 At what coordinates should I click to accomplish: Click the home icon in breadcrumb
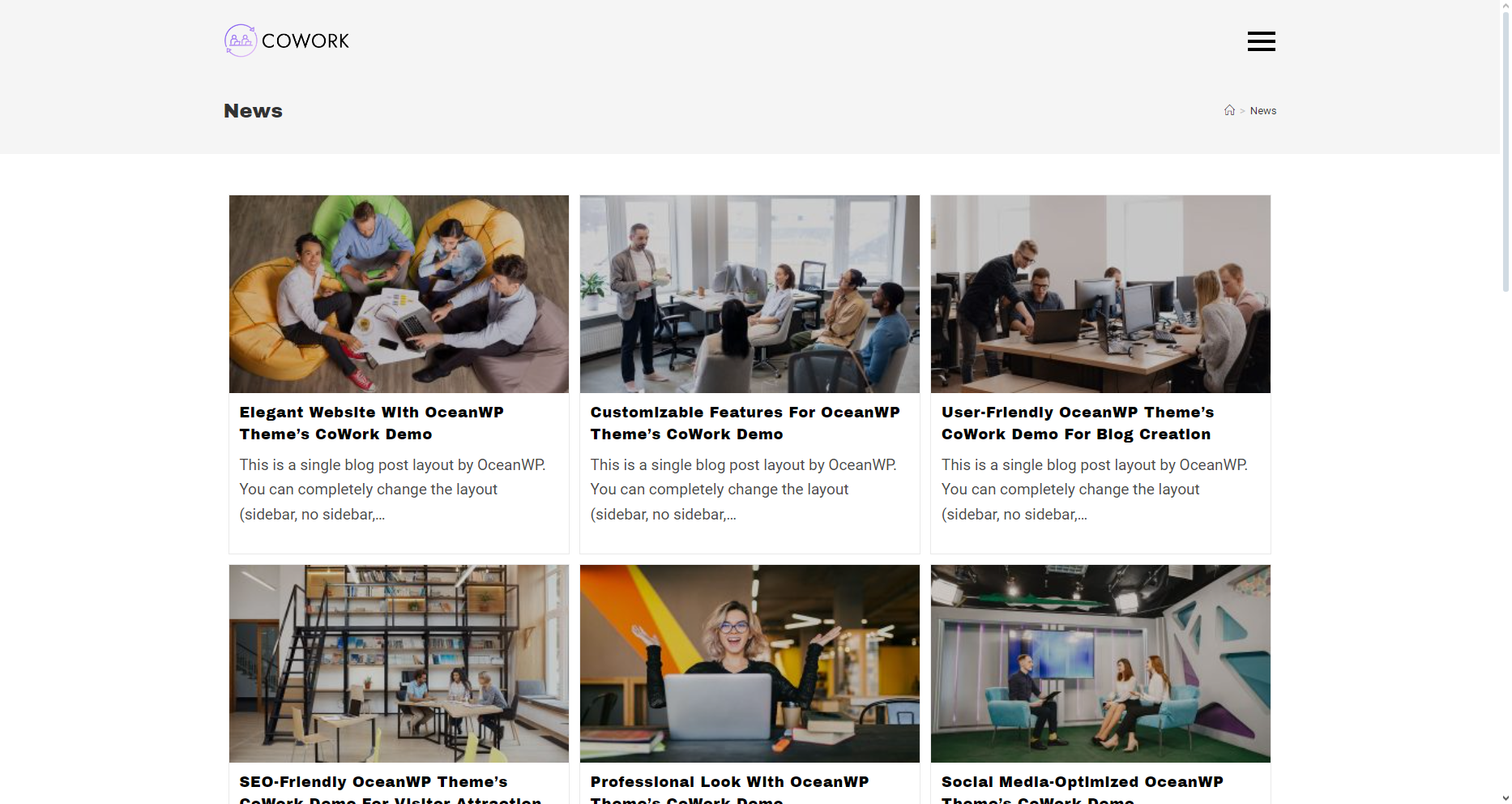point(1229,110)
